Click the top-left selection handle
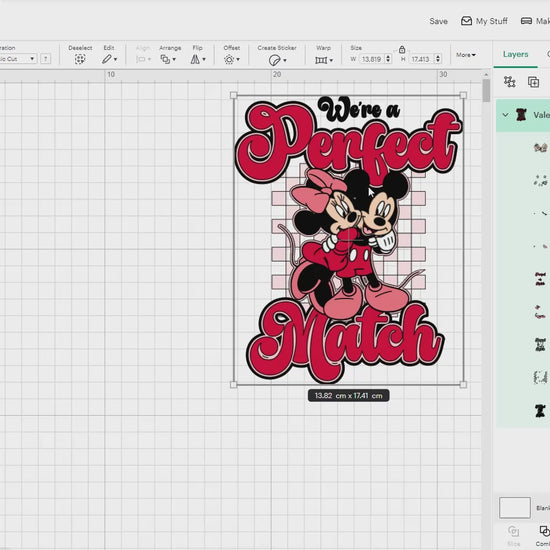This screenshot has height=550, width=550. [234, 95]
